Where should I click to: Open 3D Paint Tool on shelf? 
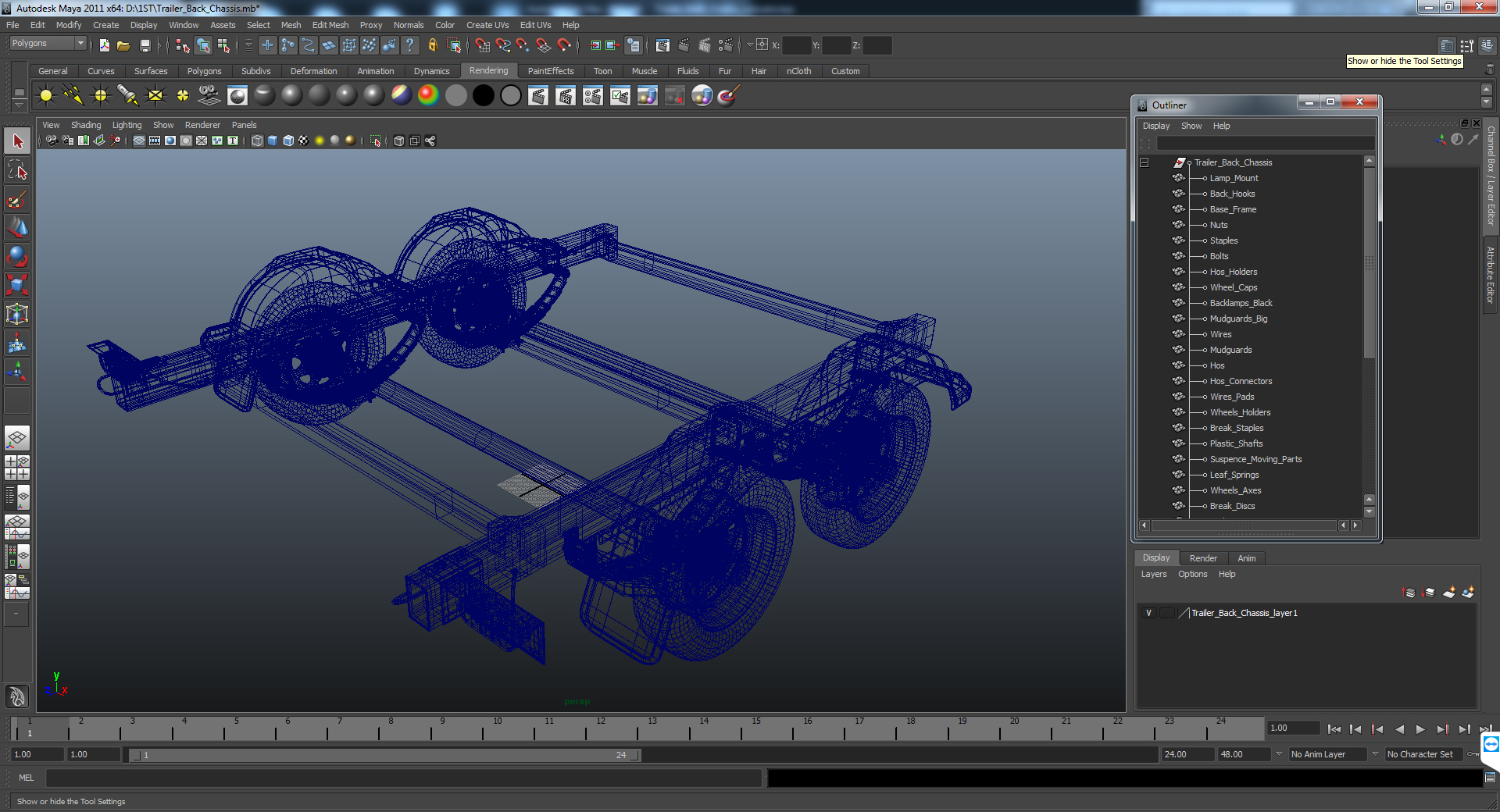[x=728, y=96]
